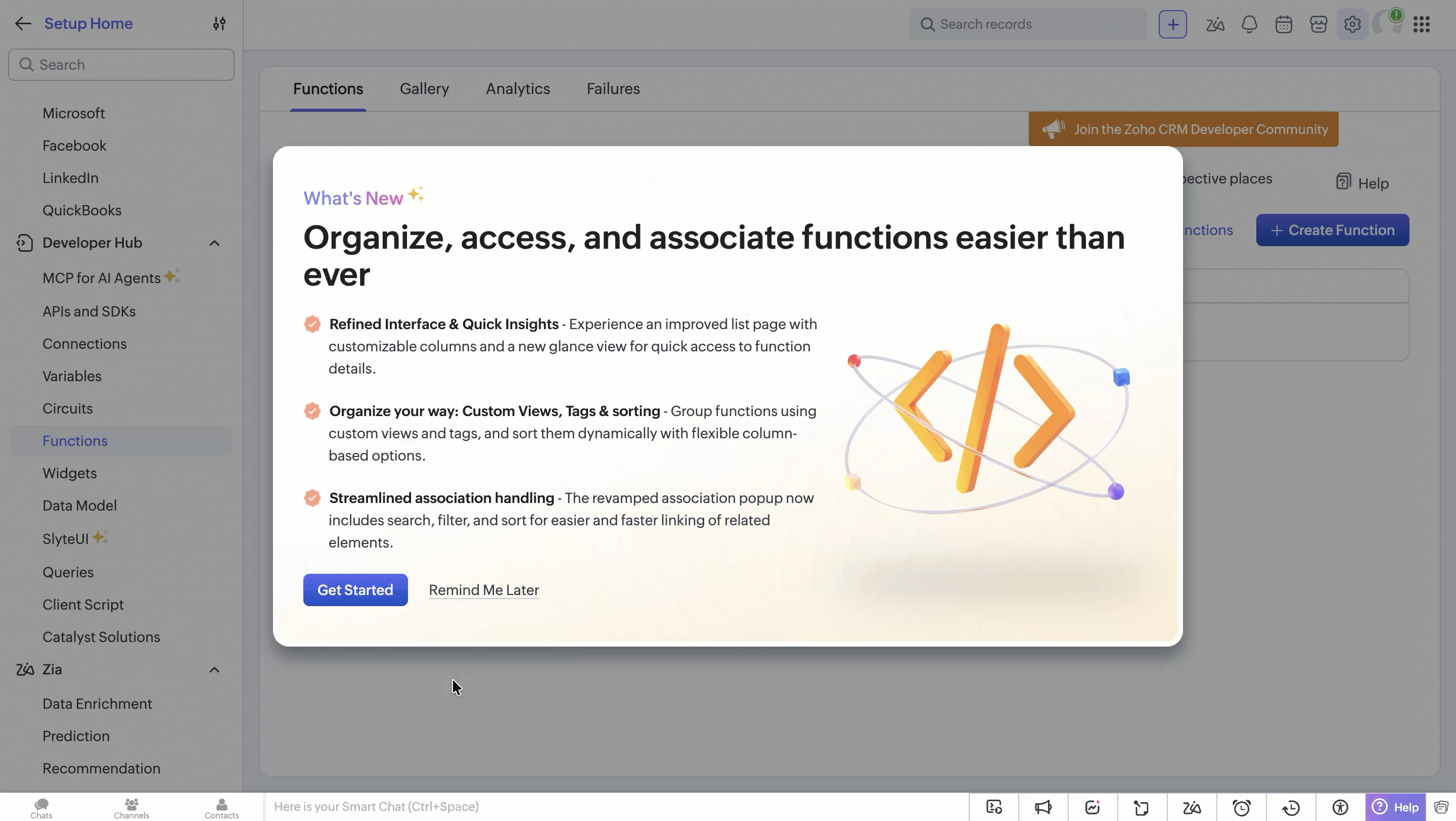This screenshot has width=1456, height=821.
Task: Open Contacts in the bottom bar
Action: pyautogui.click(x=221, y=808)
